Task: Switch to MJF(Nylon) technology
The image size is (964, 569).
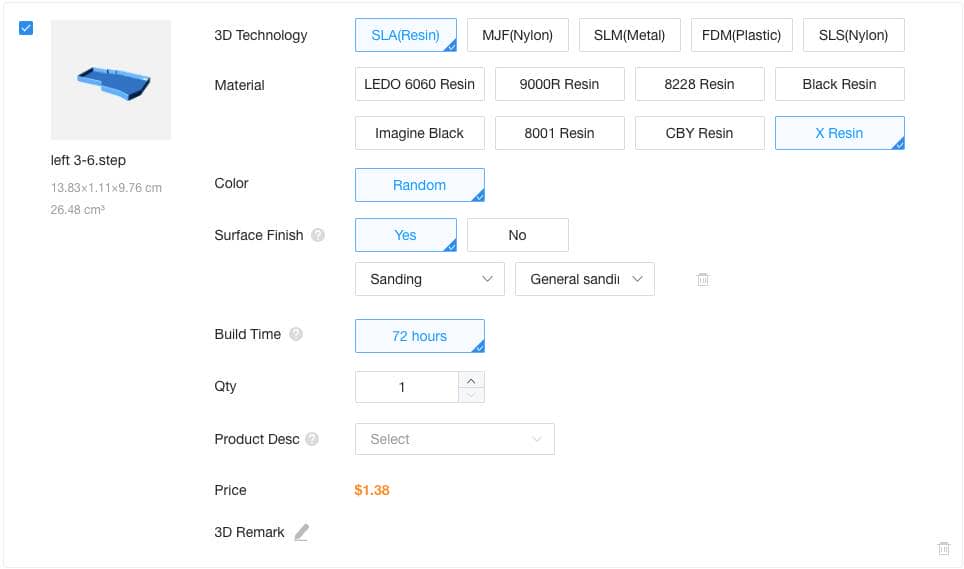Action: (517, 35)
